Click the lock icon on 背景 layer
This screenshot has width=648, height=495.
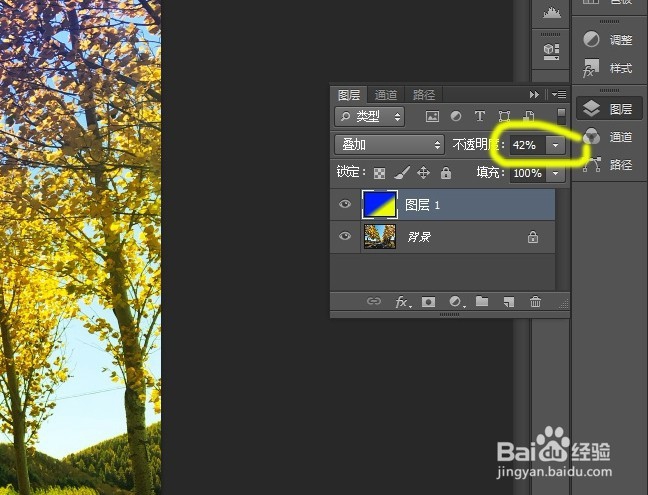pos(533,237)
